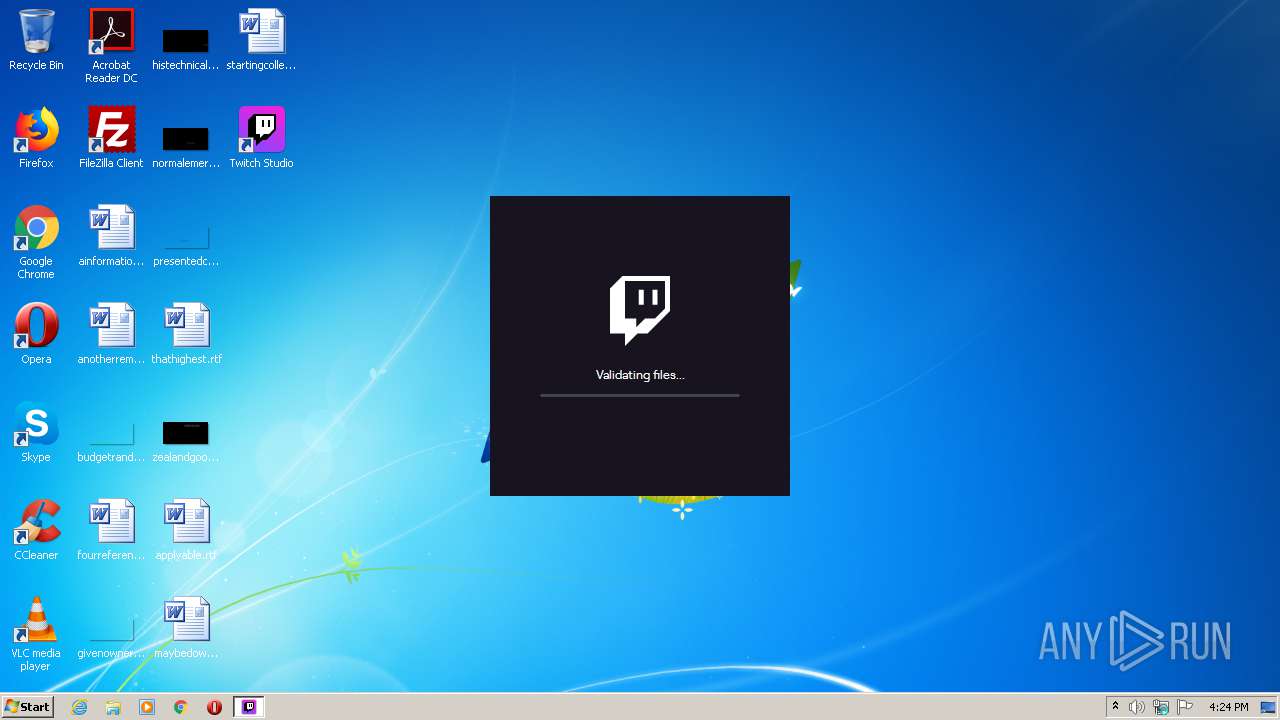Open Chrome from the taskbar
Screen dimensions: 1280x720
tap(181, 707)
